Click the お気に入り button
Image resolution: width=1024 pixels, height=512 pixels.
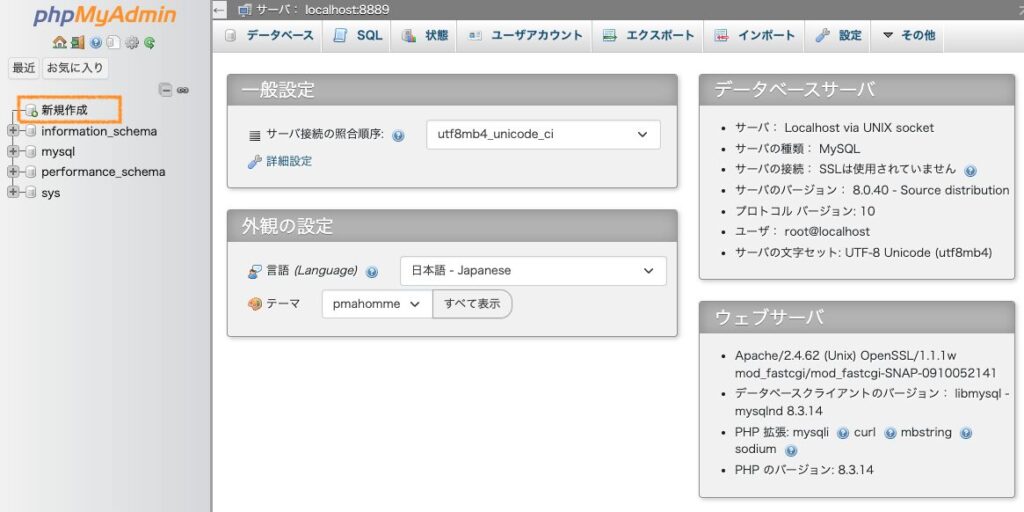point(75,68)
